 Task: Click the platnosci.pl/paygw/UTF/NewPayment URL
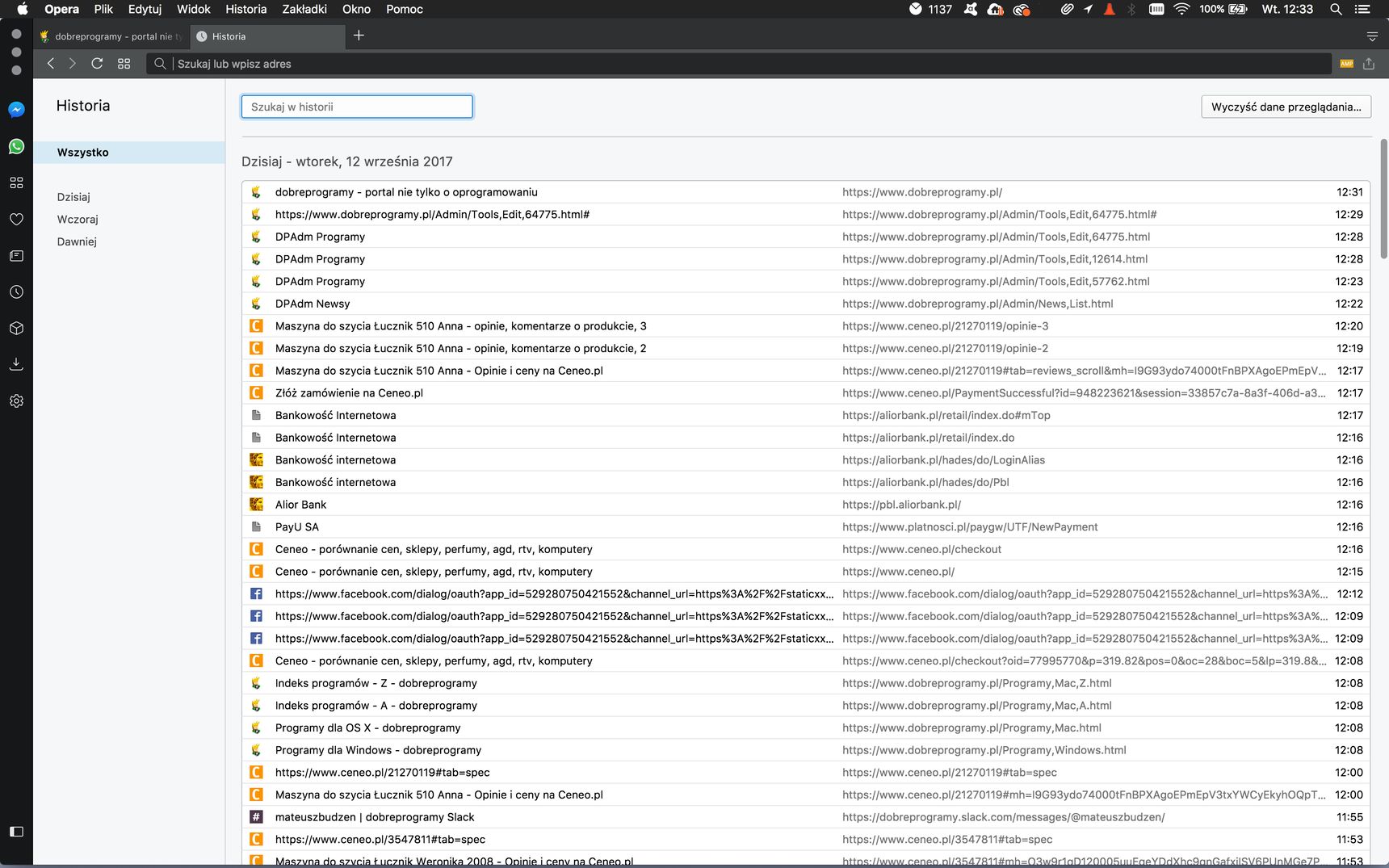pos(970,527)
